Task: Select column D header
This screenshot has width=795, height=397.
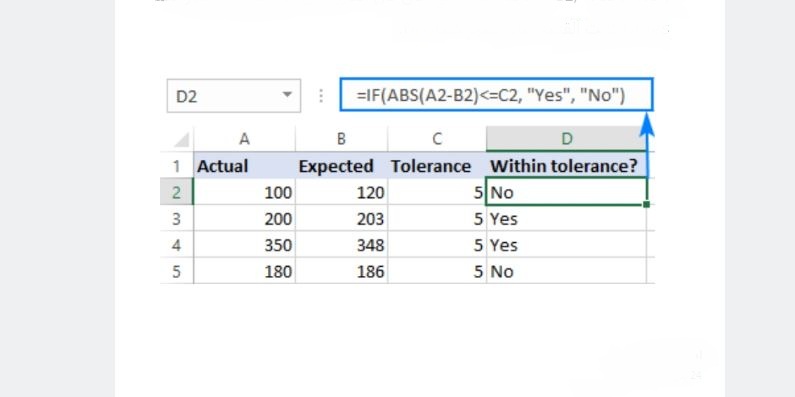Action: [x=566, y=139]
